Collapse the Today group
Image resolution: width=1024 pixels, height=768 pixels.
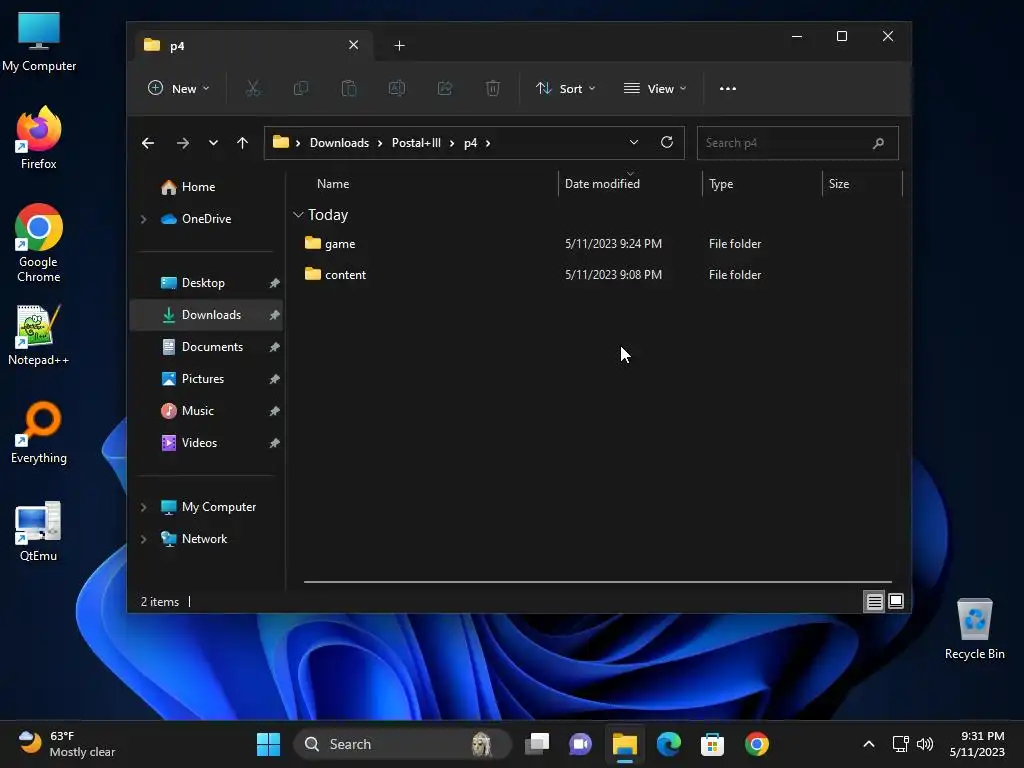click(x=298, y=215)
